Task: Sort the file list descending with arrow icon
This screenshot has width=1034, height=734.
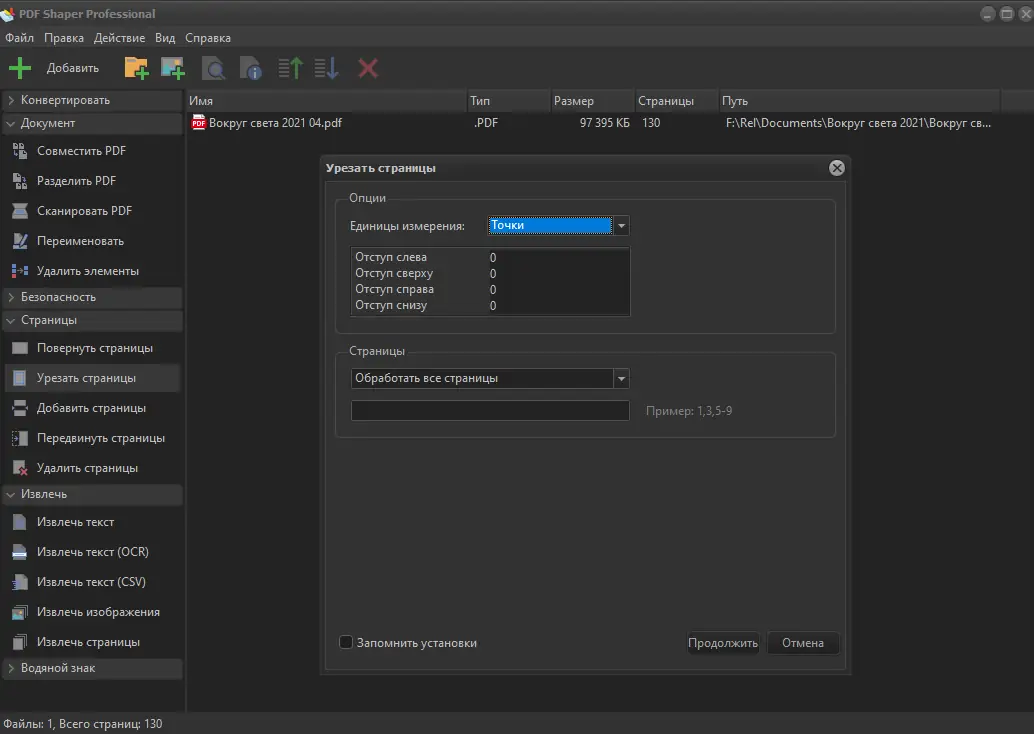Action: point(325,67)
